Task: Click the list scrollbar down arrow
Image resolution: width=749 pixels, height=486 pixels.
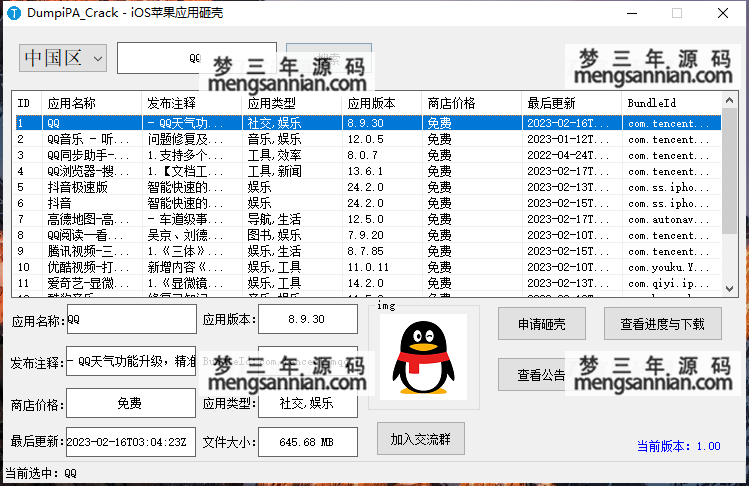Action: pos(729,289)
